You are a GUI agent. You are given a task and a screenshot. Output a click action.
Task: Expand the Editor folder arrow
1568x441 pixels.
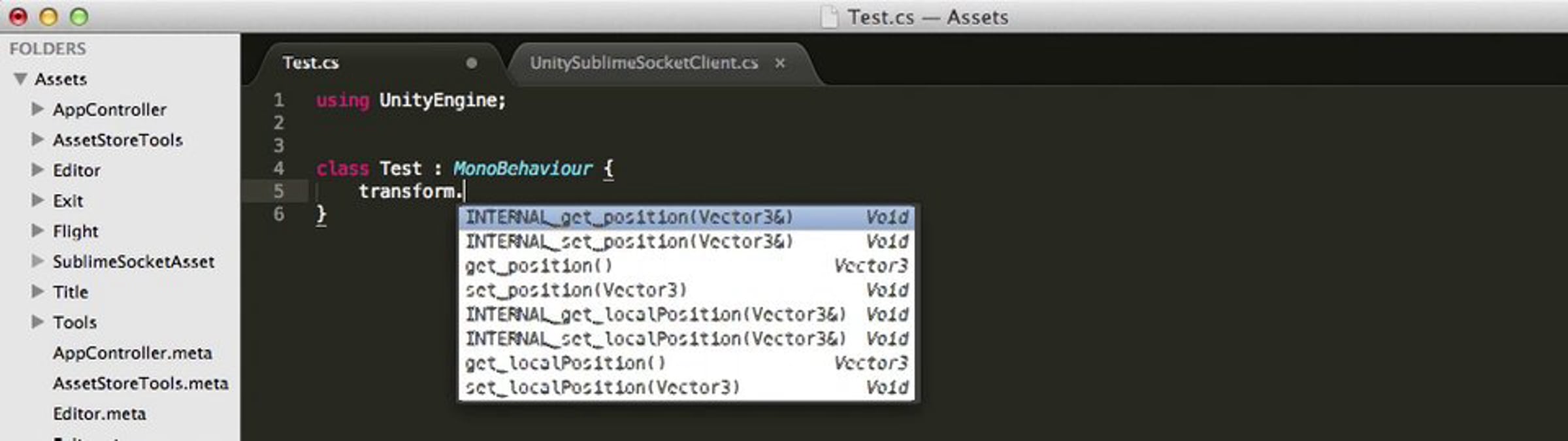38,170
